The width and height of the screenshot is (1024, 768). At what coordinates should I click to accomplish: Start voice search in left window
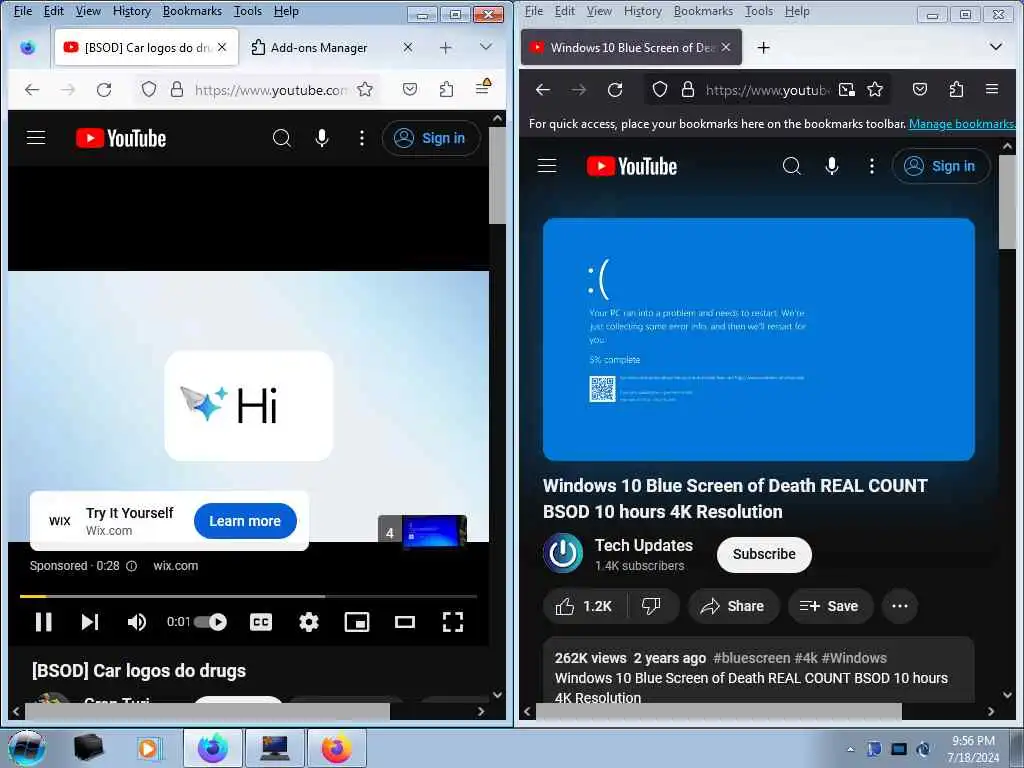coord(321,138)
